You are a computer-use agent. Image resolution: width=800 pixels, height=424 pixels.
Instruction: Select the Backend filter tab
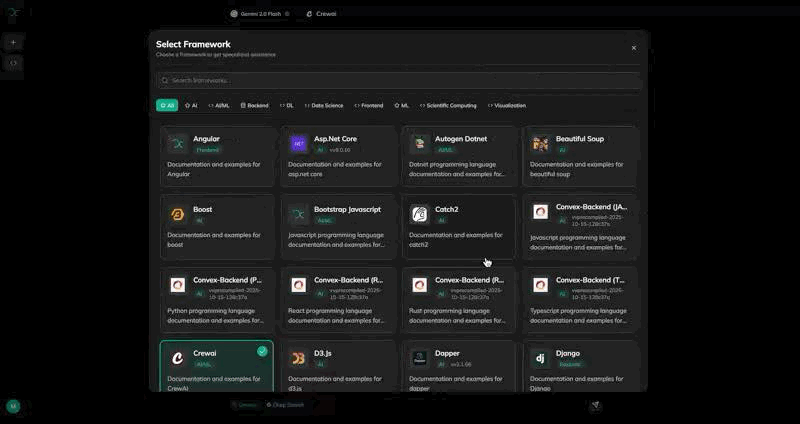pyautogui.click(x=255, y=106)
